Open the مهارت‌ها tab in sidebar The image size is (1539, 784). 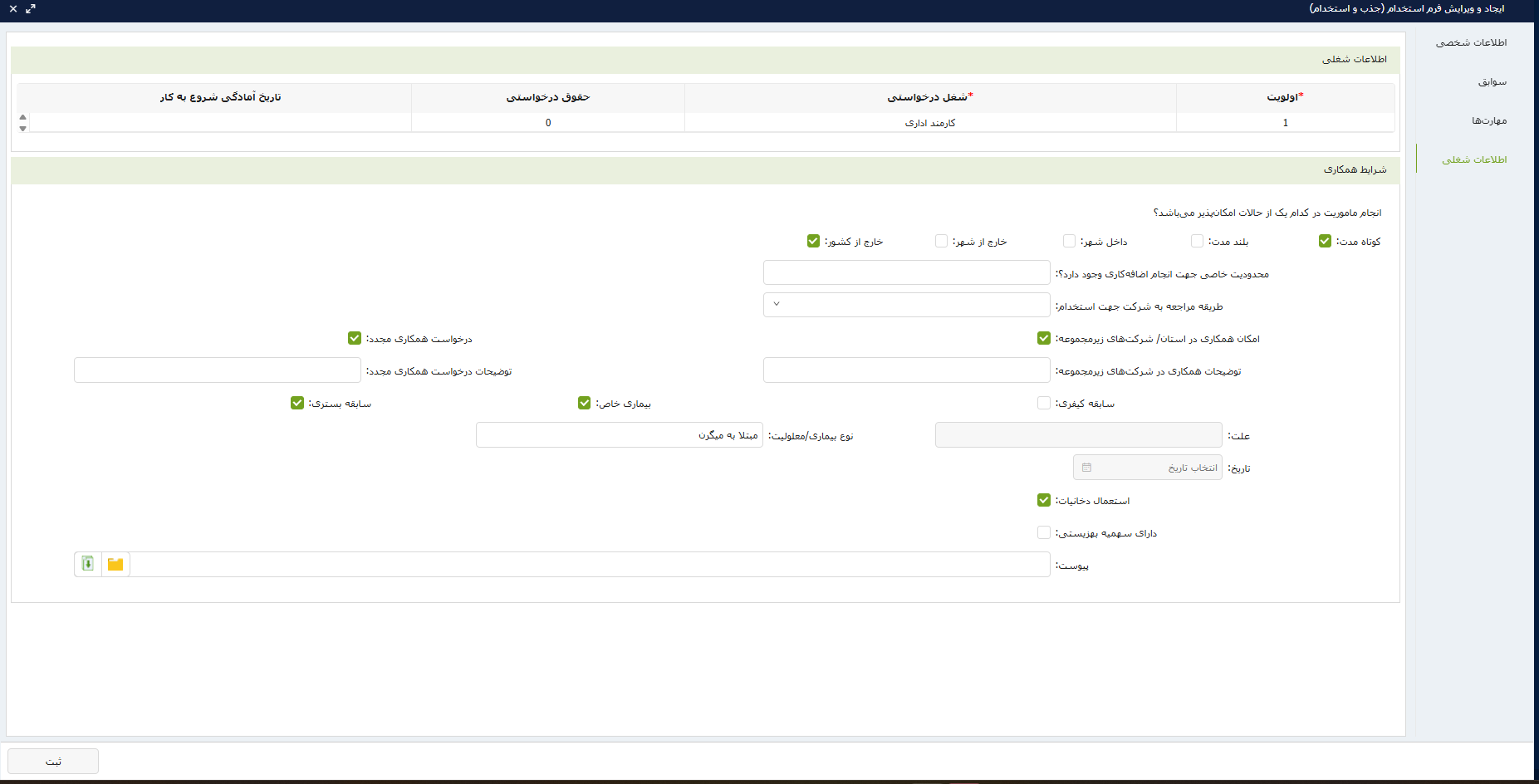[1488, 120]
